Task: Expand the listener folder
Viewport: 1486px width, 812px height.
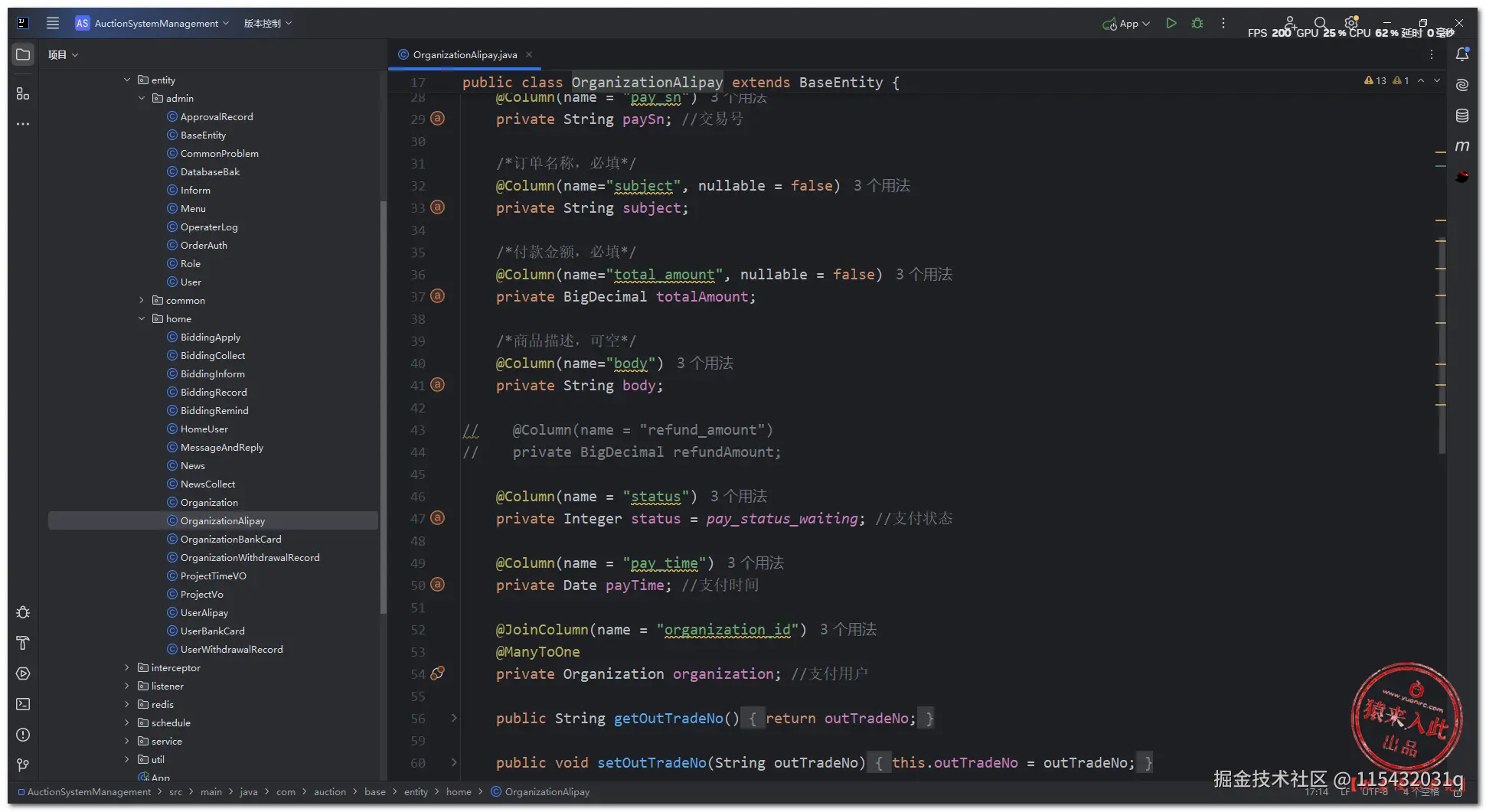Action: (127, 686)
